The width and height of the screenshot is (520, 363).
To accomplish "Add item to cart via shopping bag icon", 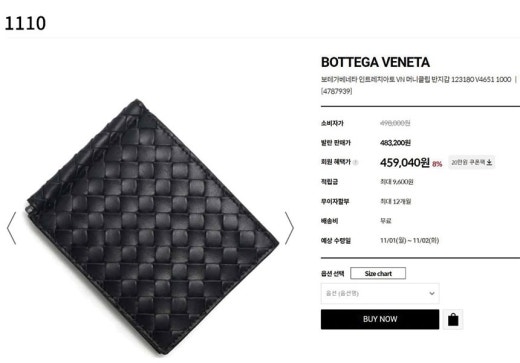I will (453, 320).
